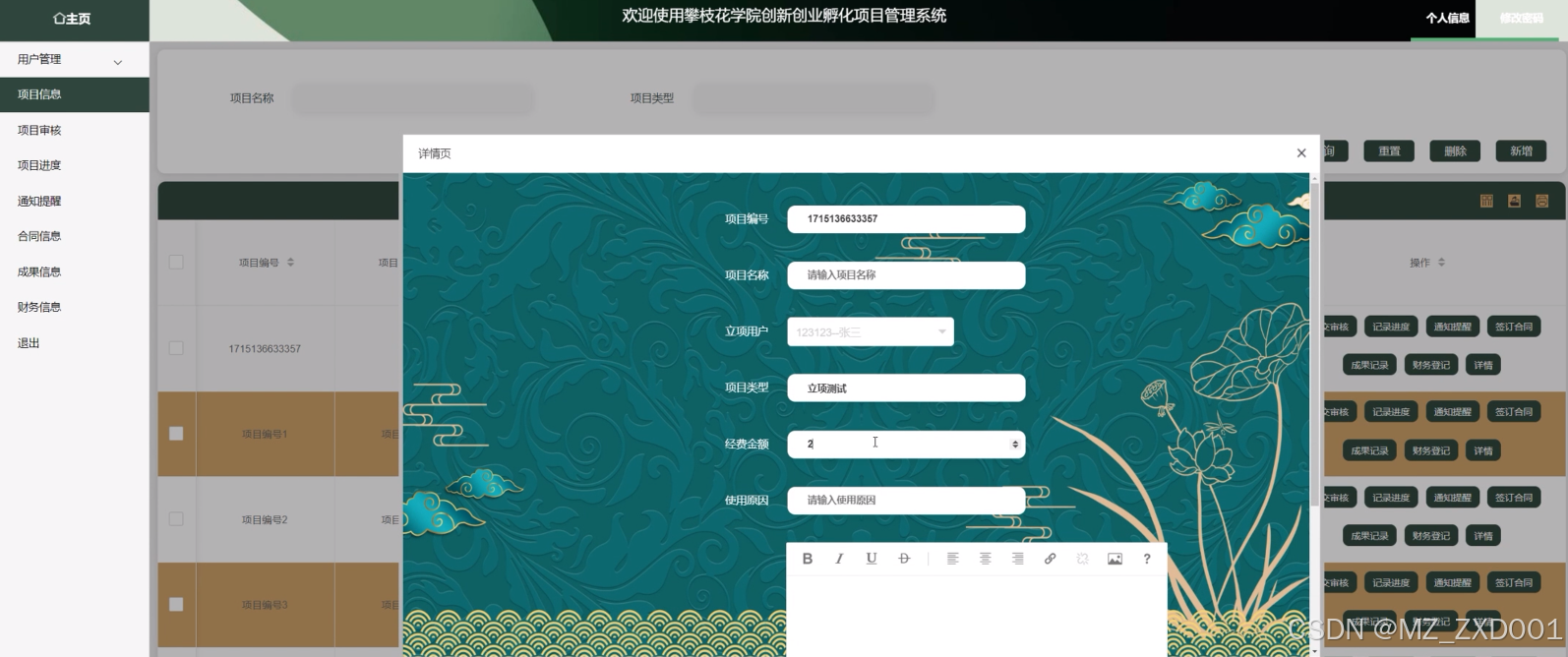Tick the select-all checkbox in the table header
Viewport: 1568px width, 657px height.
(176, 262)
